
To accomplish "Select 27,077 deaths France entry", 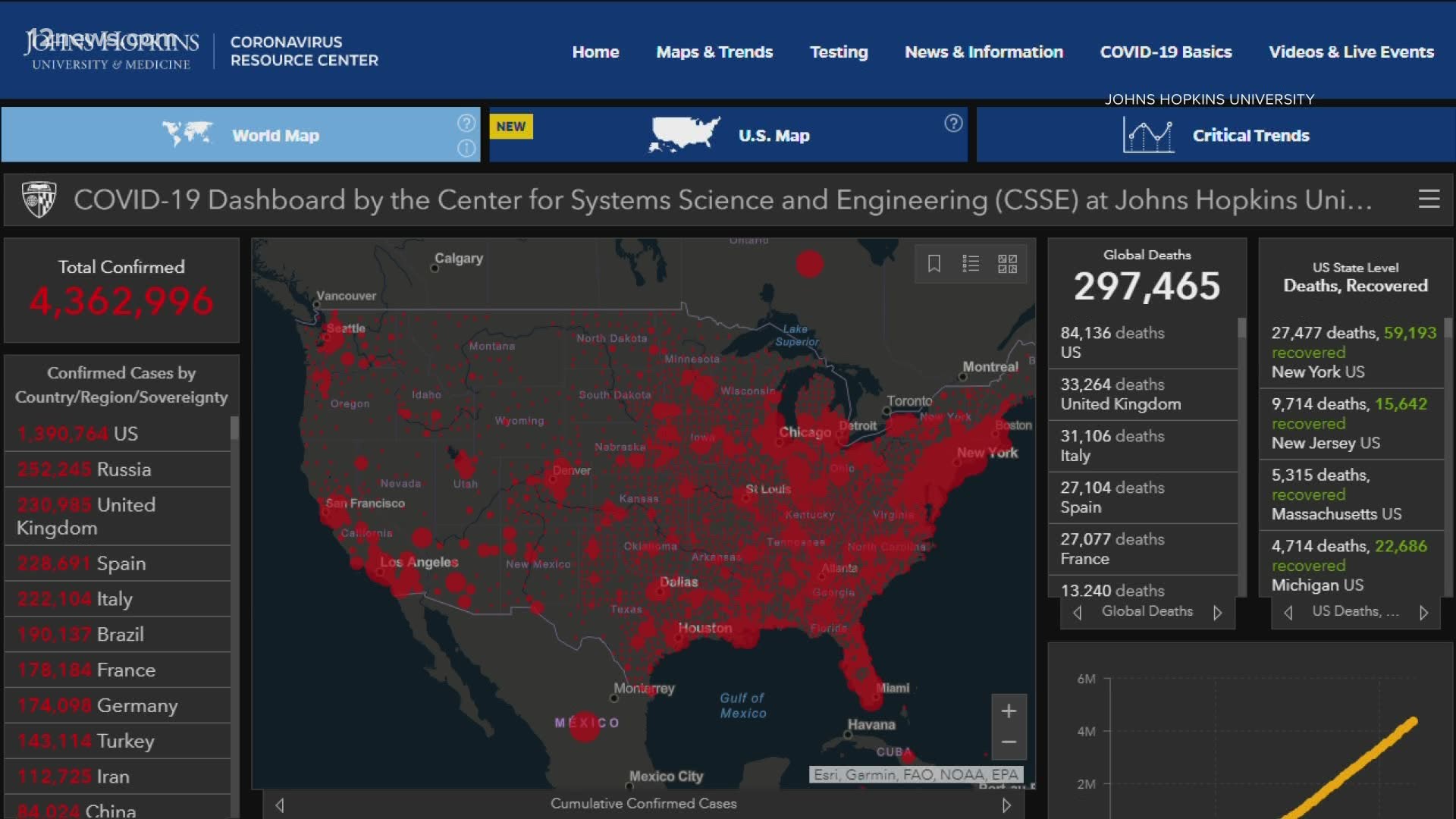I will click(1144, 549).
